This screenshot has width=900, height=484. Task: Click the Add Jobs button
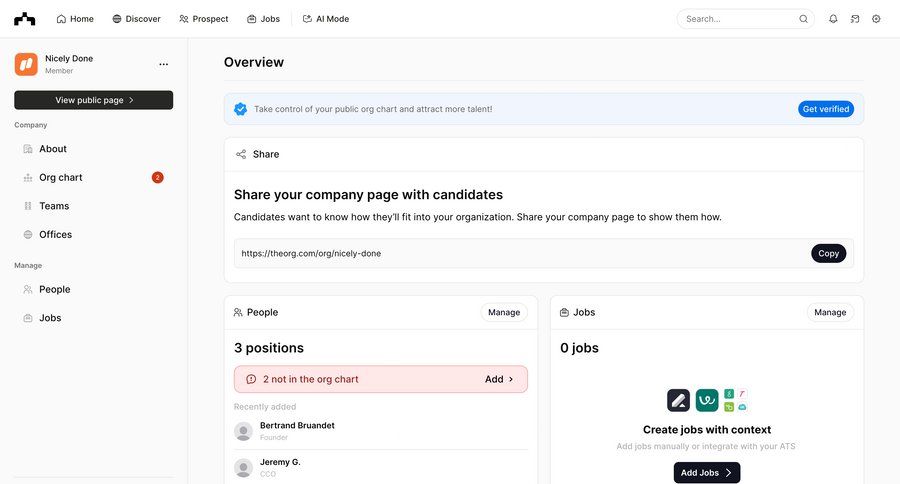point(707,473)
